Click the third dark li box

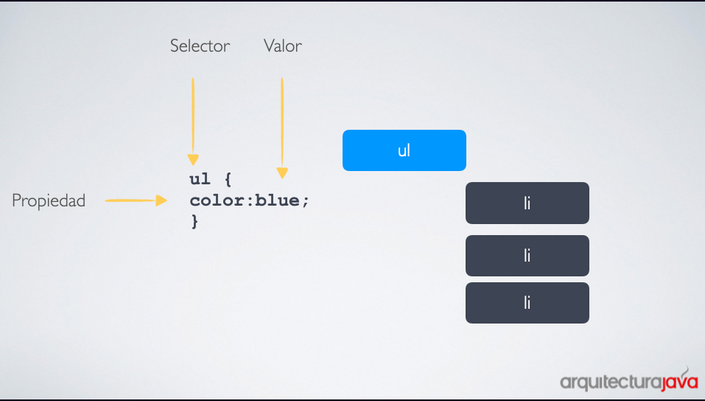tap(527, 303)
